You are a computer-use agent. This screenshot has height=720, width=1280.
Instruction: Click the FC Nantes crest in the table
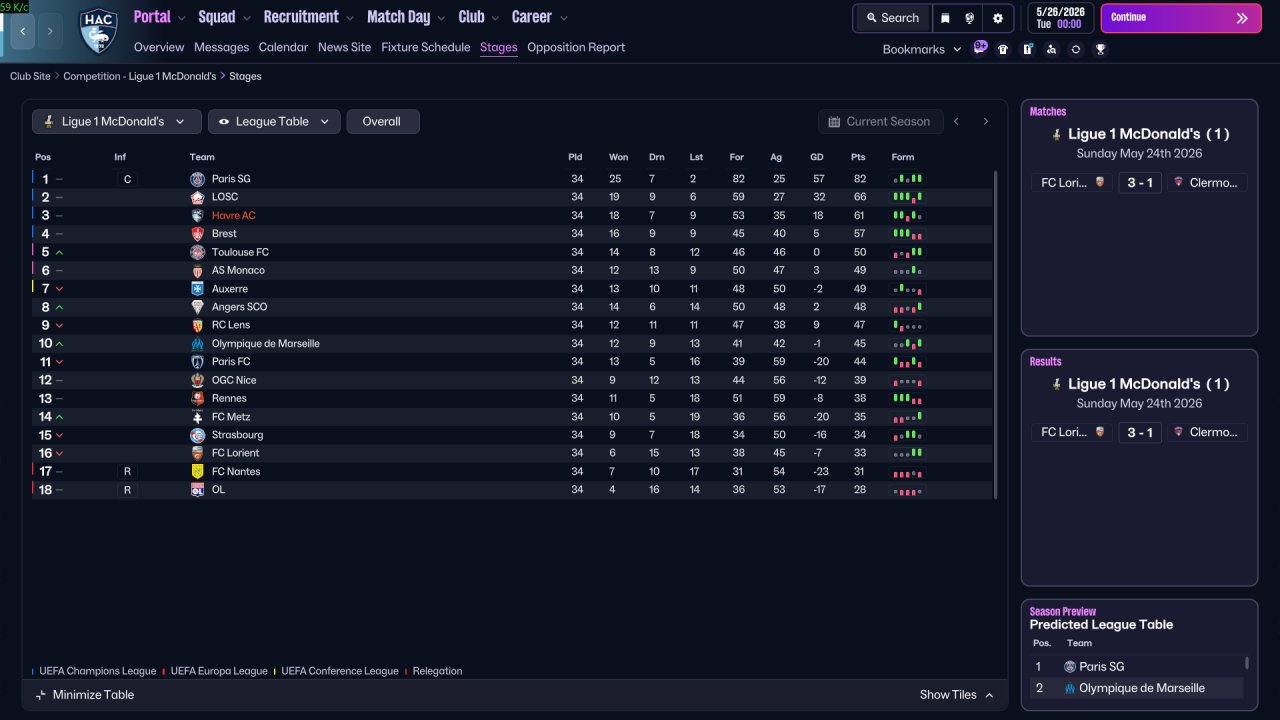click(197, 471)
